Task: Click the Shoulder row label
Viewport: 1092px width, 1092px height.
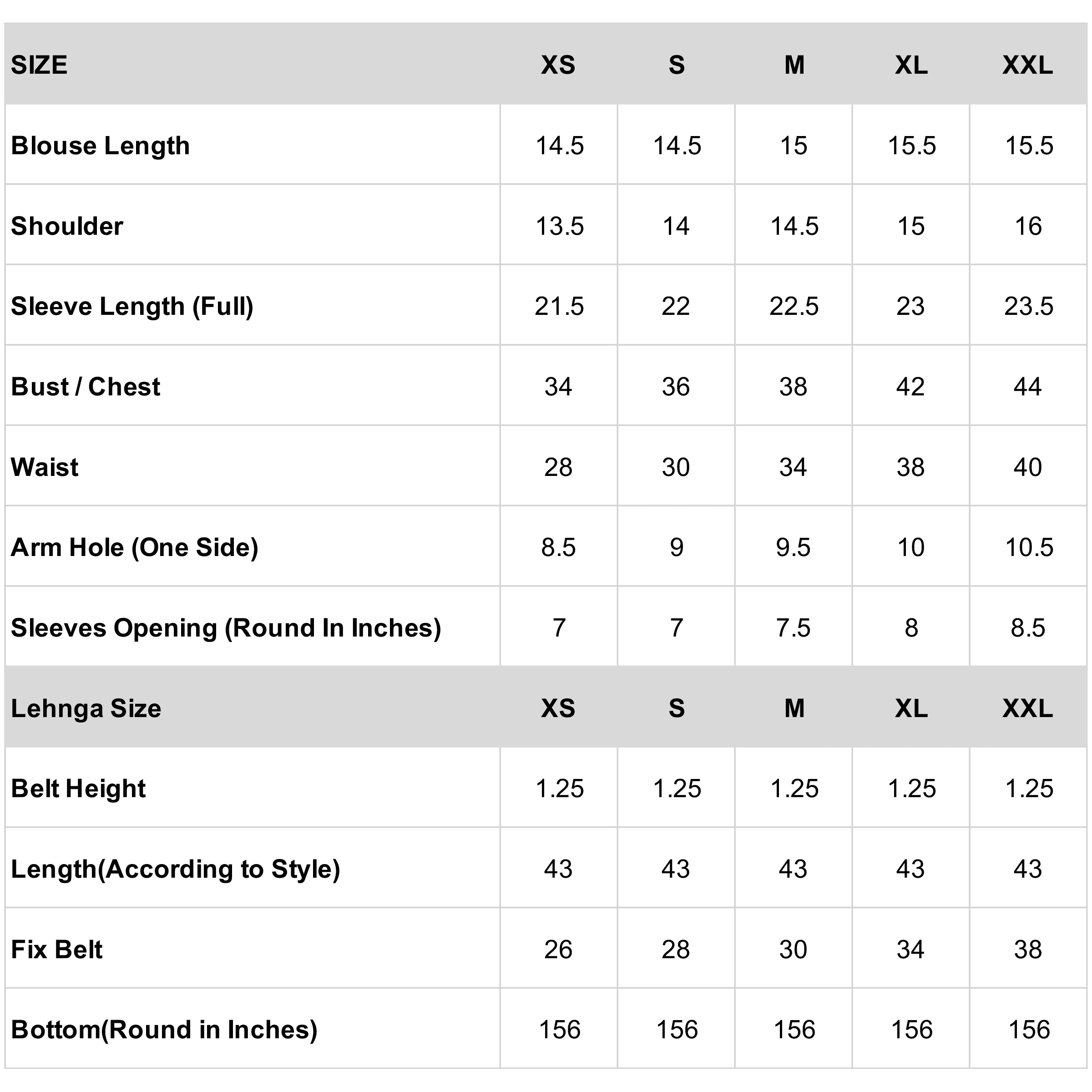Action: pos(67,226)
